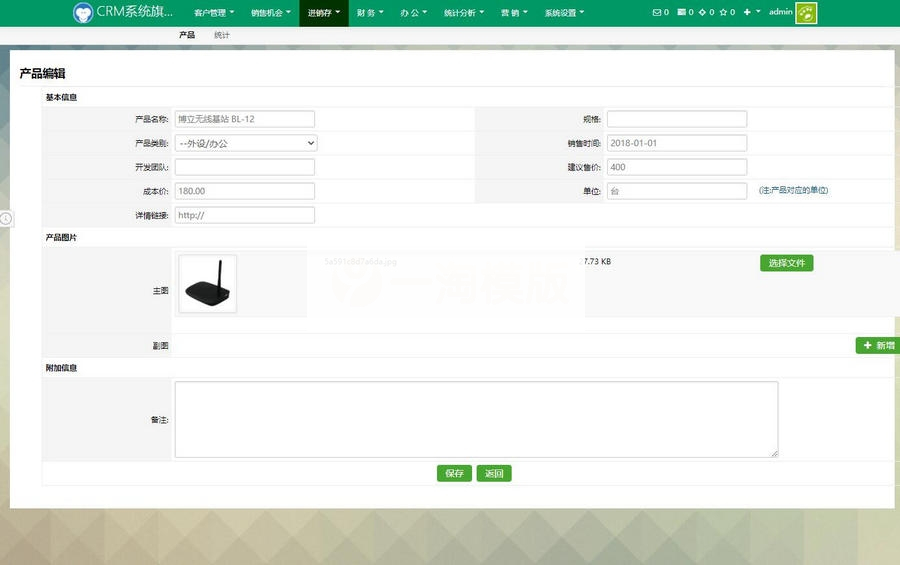This screenshot has width=900, height=565.
Task: Click the CRM system logo icon
Action: pos(83,13)
